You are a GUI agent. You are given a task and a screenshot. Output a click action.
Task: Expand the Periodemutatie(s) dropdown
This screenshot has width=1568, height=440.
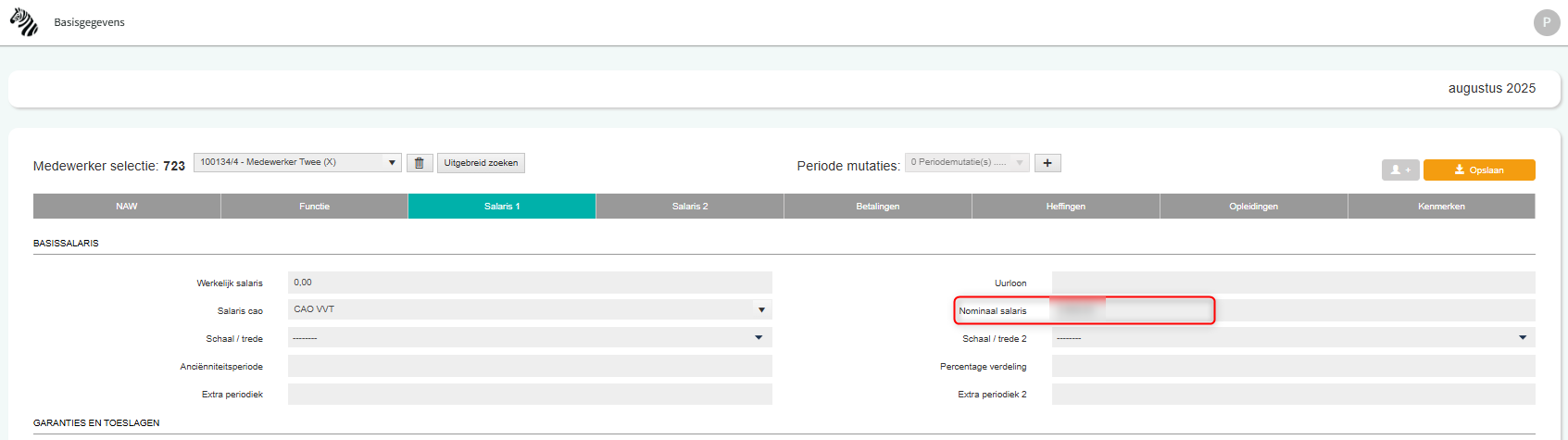coord(966,163)
